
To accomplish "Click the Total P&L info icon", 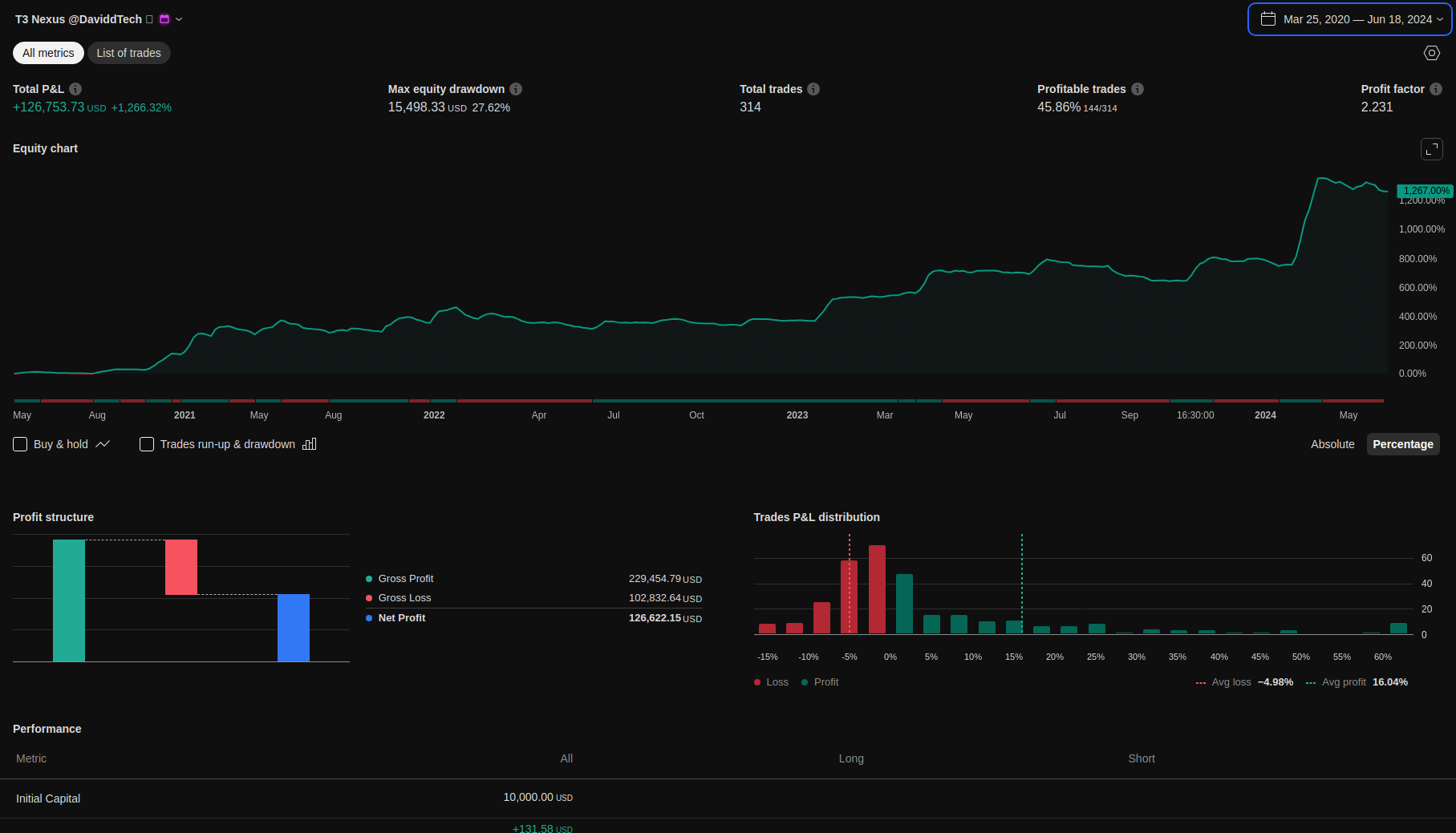I will click(75, 89).
